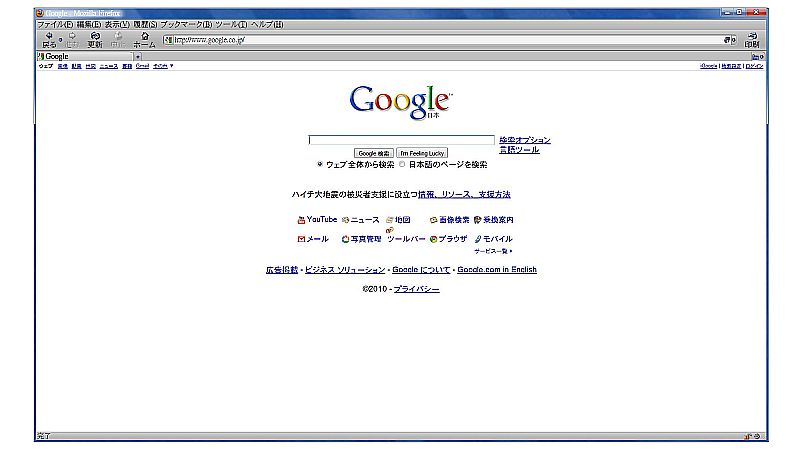Open the ブックマーク(B) menu

coord(186,24)
